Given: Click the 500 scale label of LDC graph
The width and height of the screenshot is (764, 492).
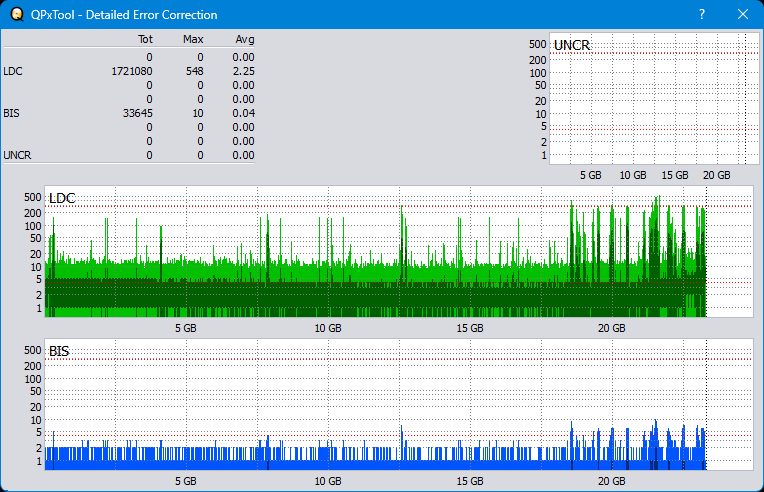Looking at the screenshot, I should click(33, 197).
